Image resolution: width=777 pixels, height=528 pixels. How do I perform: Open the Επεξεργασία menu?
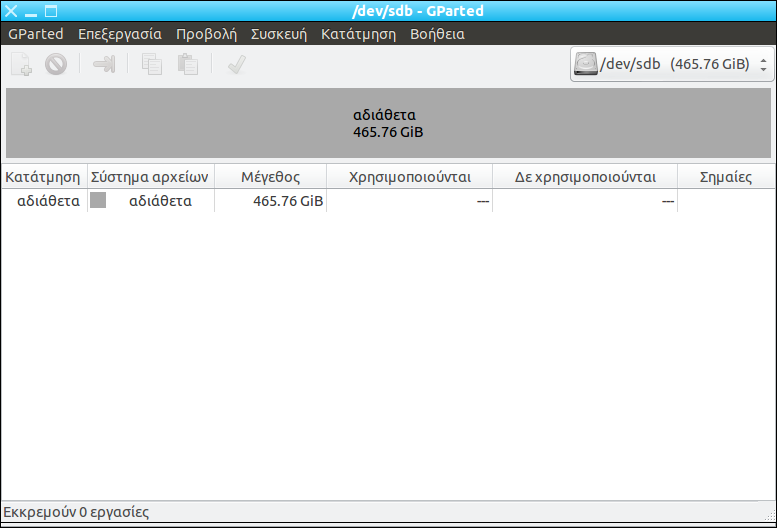tap(120, 34)
